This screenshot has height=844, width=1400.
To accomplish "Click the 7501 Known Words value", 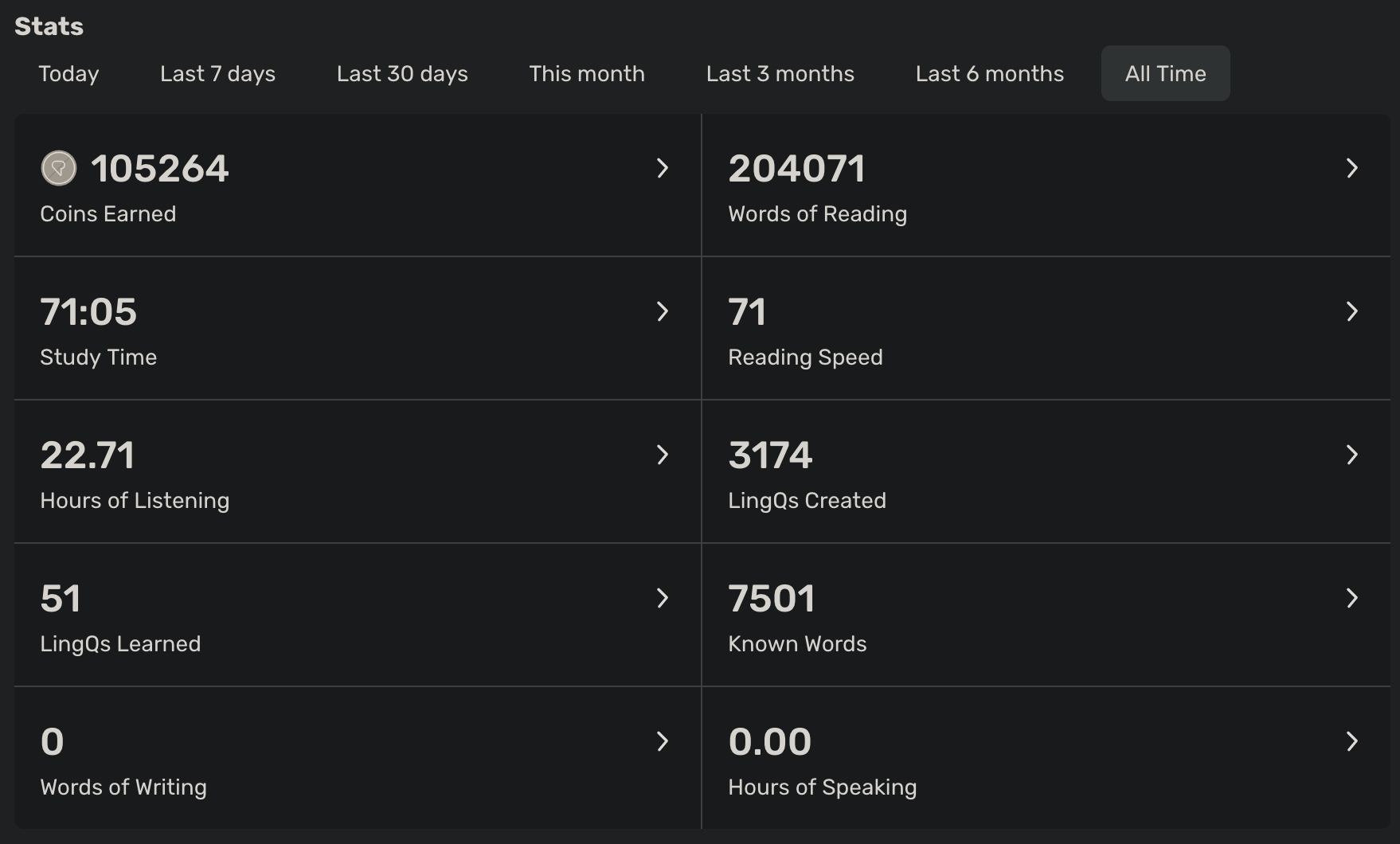I will point(771,599).
